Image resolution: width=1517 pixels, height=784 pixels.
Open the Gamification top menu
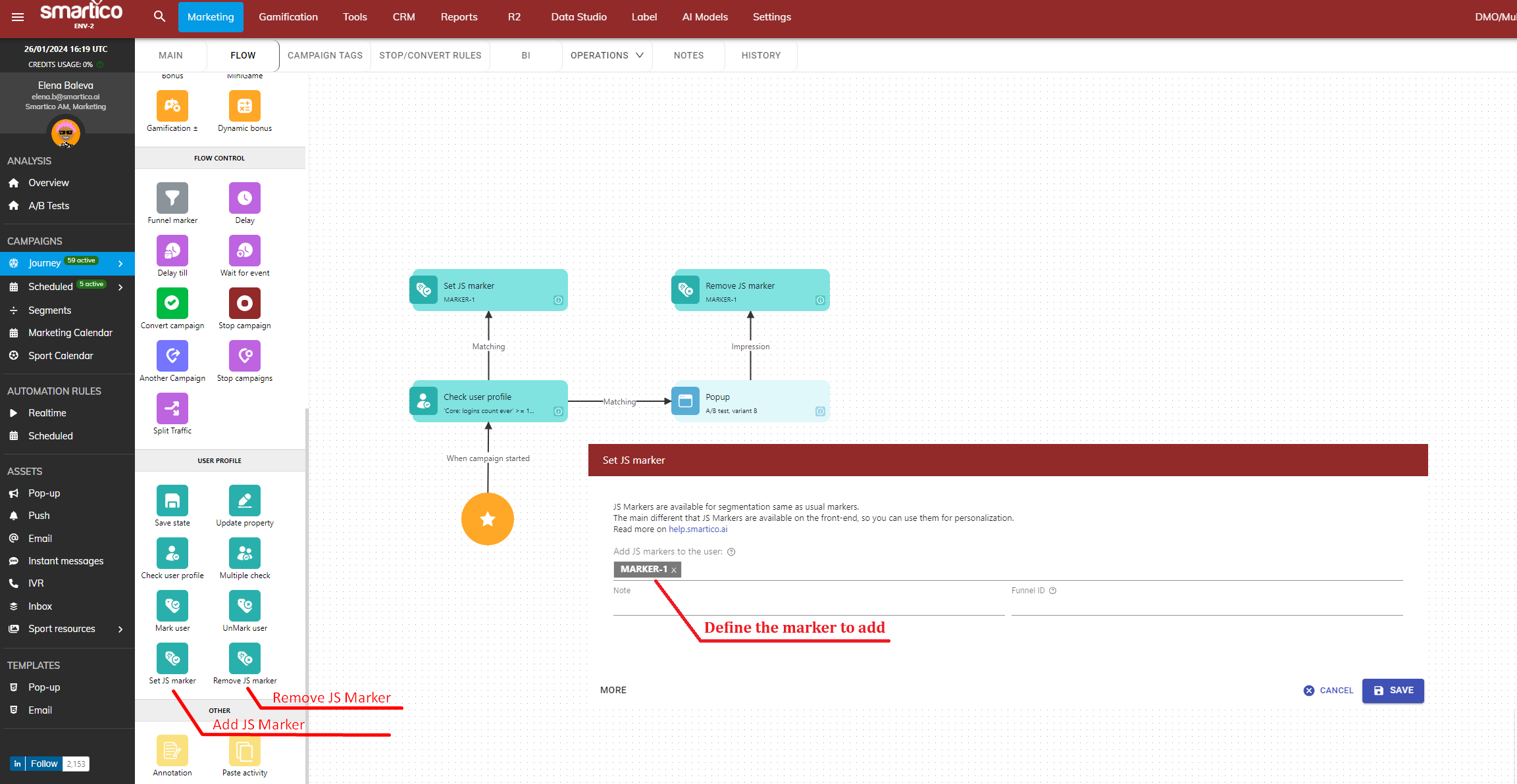tap(288, 16)
